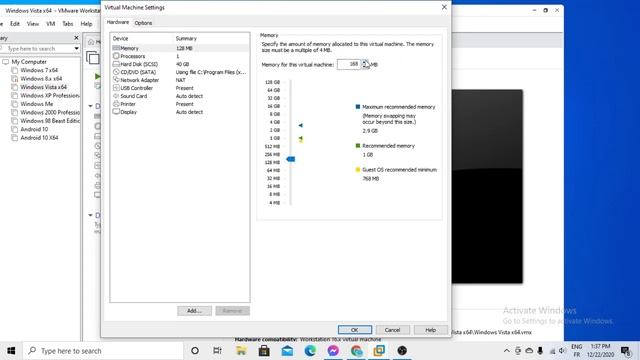Select Windows Me in library
Image resolution: width=640 pixels, height=360 pixels.
click(x=37, y=104)
